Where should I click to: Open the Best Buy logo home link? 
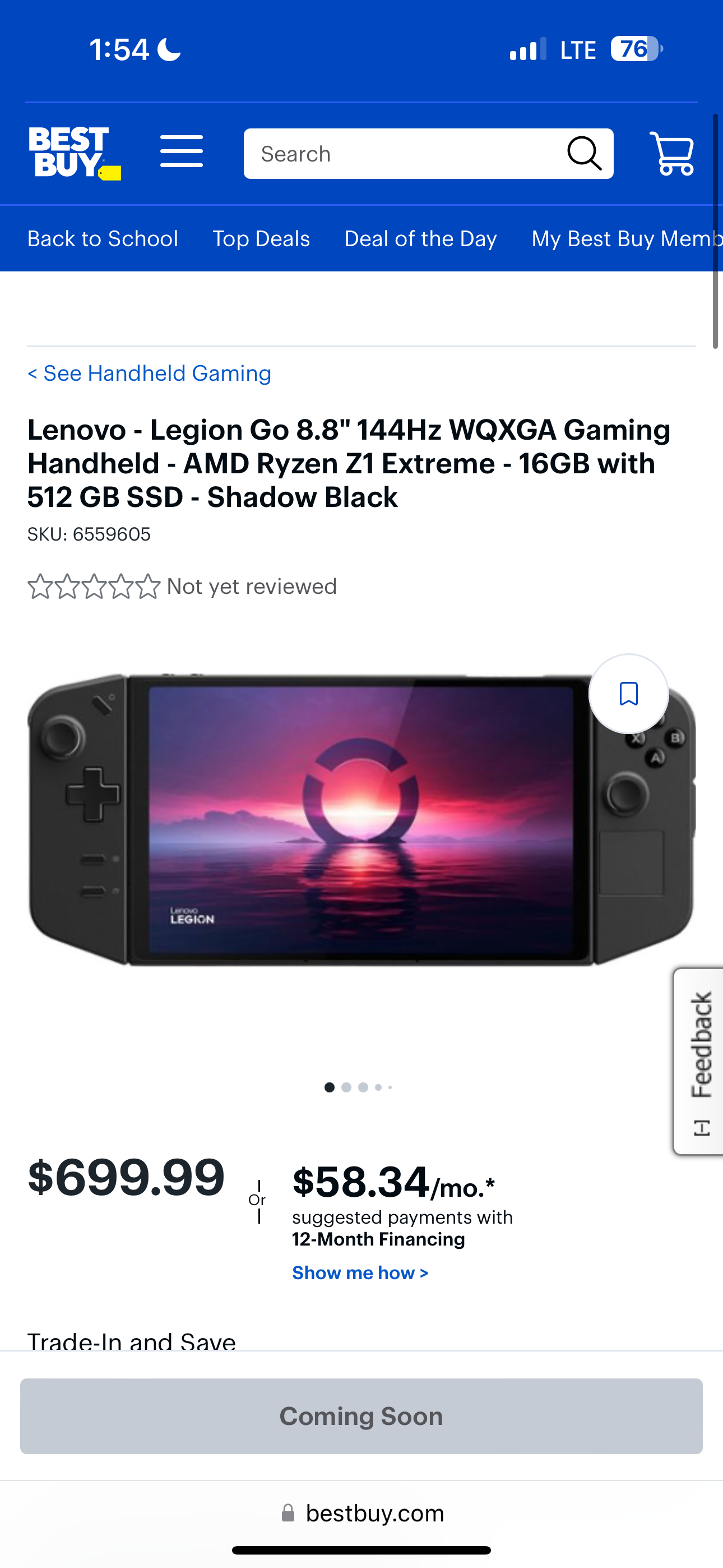coord(74,154)
